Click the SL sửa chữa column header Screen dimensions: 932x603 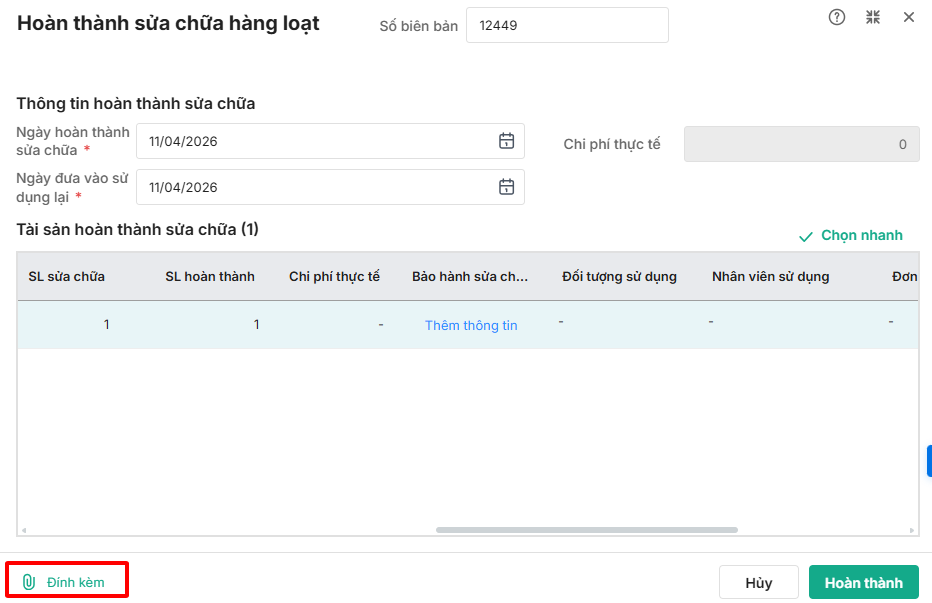[x=67, y=276]
